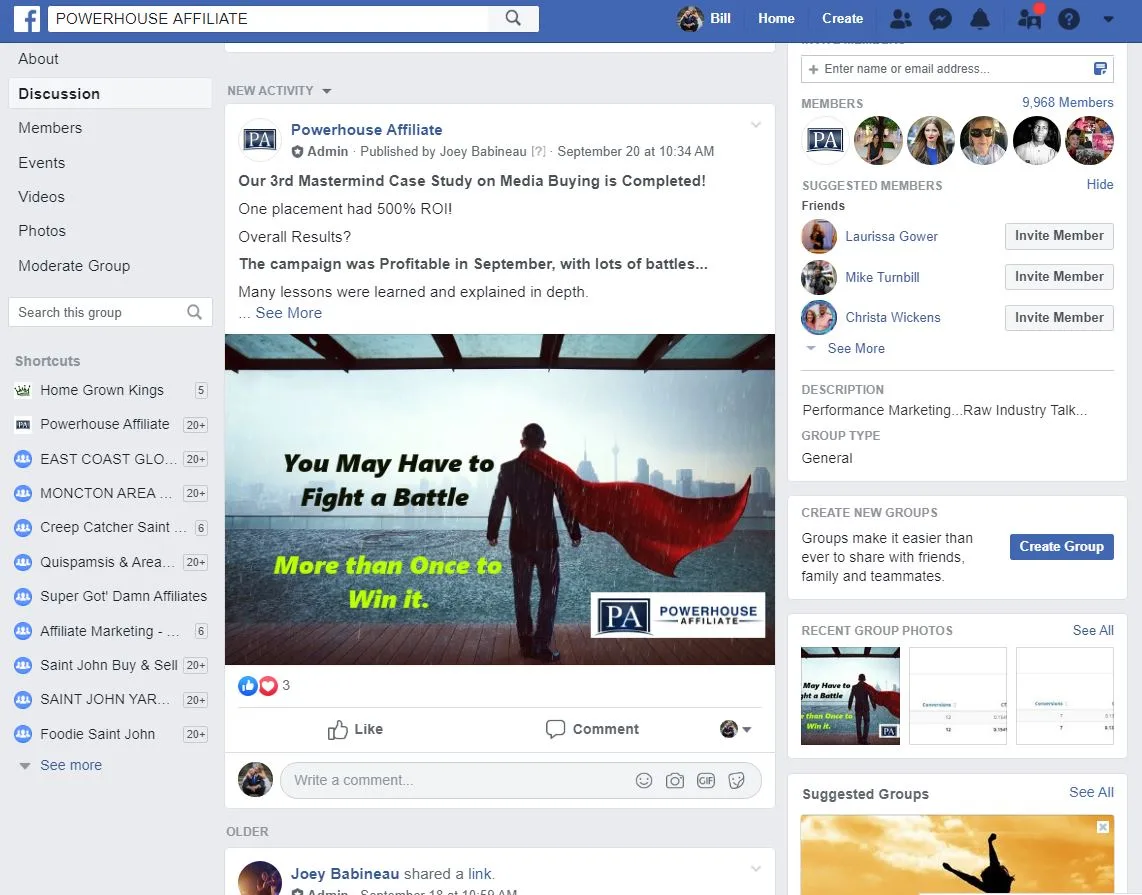
Task: Open Friend Requests icon in top bar
Action: pyautogui.click(x=901, y=19)
